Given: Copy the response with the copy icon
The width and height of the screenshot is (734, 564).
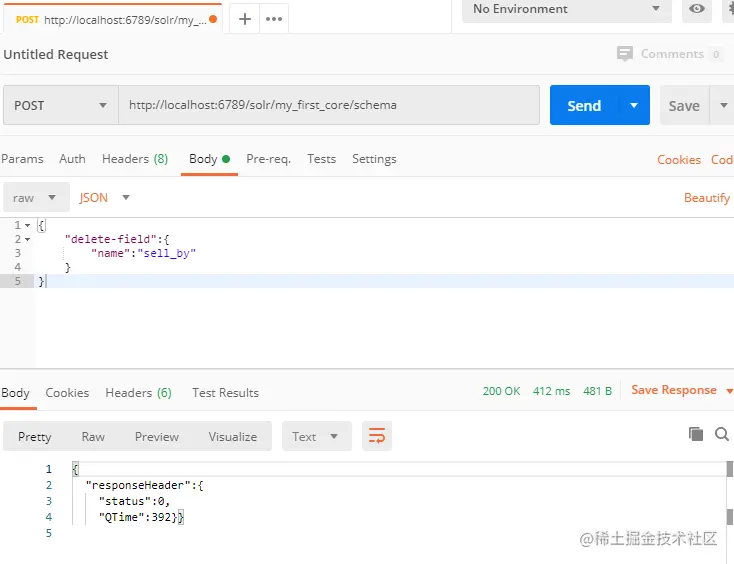Looking at the screenshot, I should click(696, 434).
